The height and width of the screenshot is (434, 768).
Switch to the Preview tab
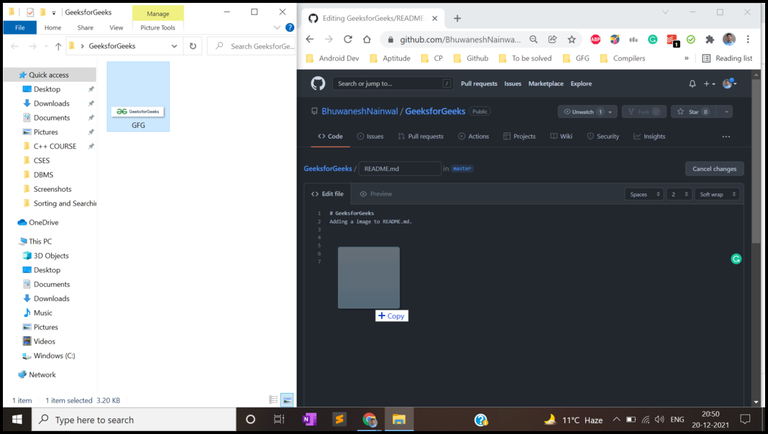point(376,194)
